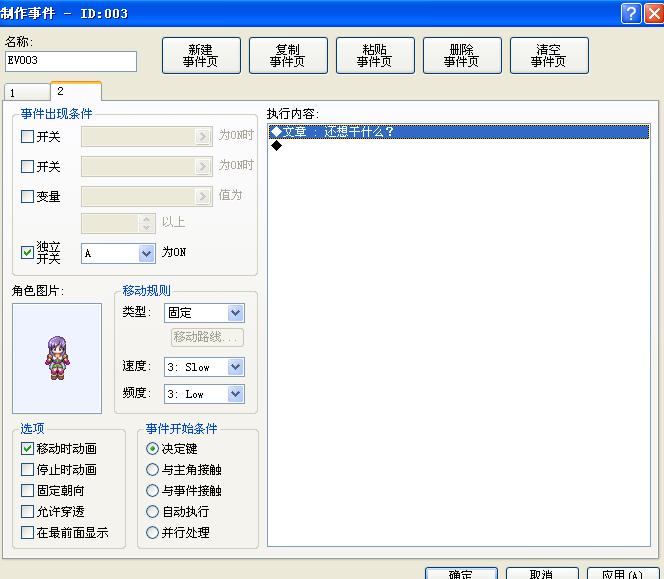Click the 名称 field containing EV003
Screen dimensions: 664x579
(71, 61)
